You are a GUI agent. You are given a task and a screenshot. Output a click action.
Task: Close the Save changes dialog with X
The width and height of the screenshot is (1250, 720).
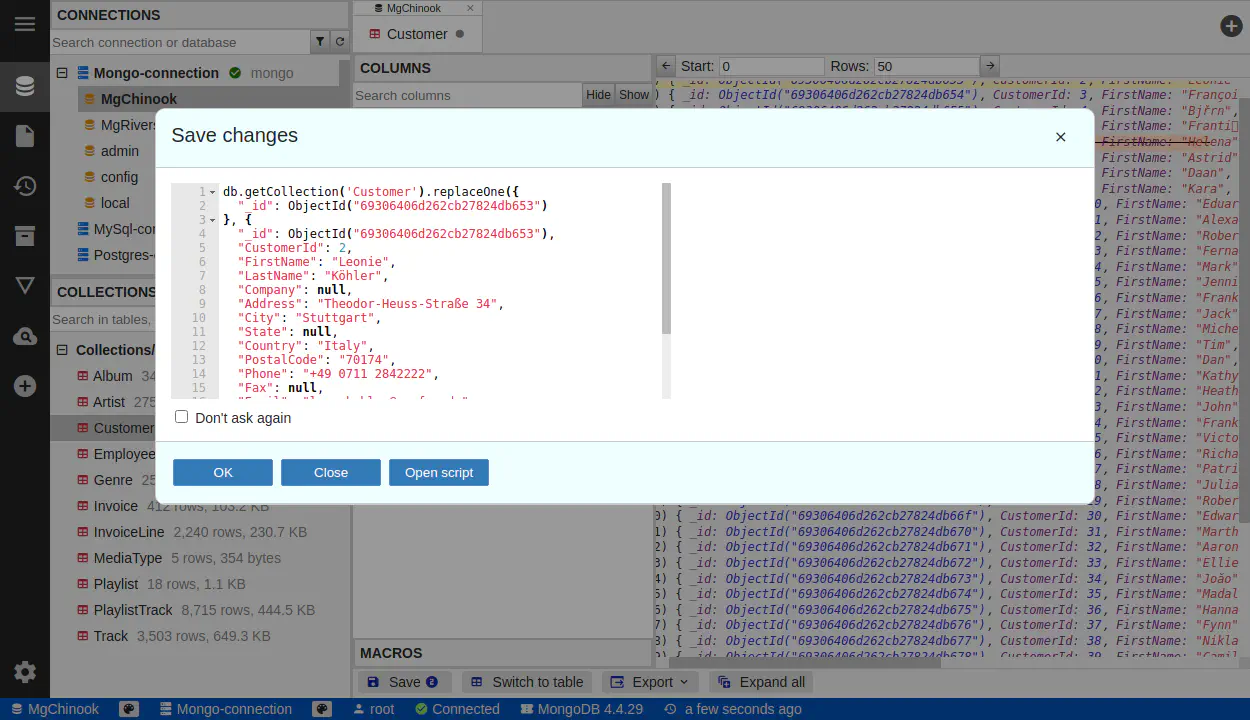point(1061,137)
